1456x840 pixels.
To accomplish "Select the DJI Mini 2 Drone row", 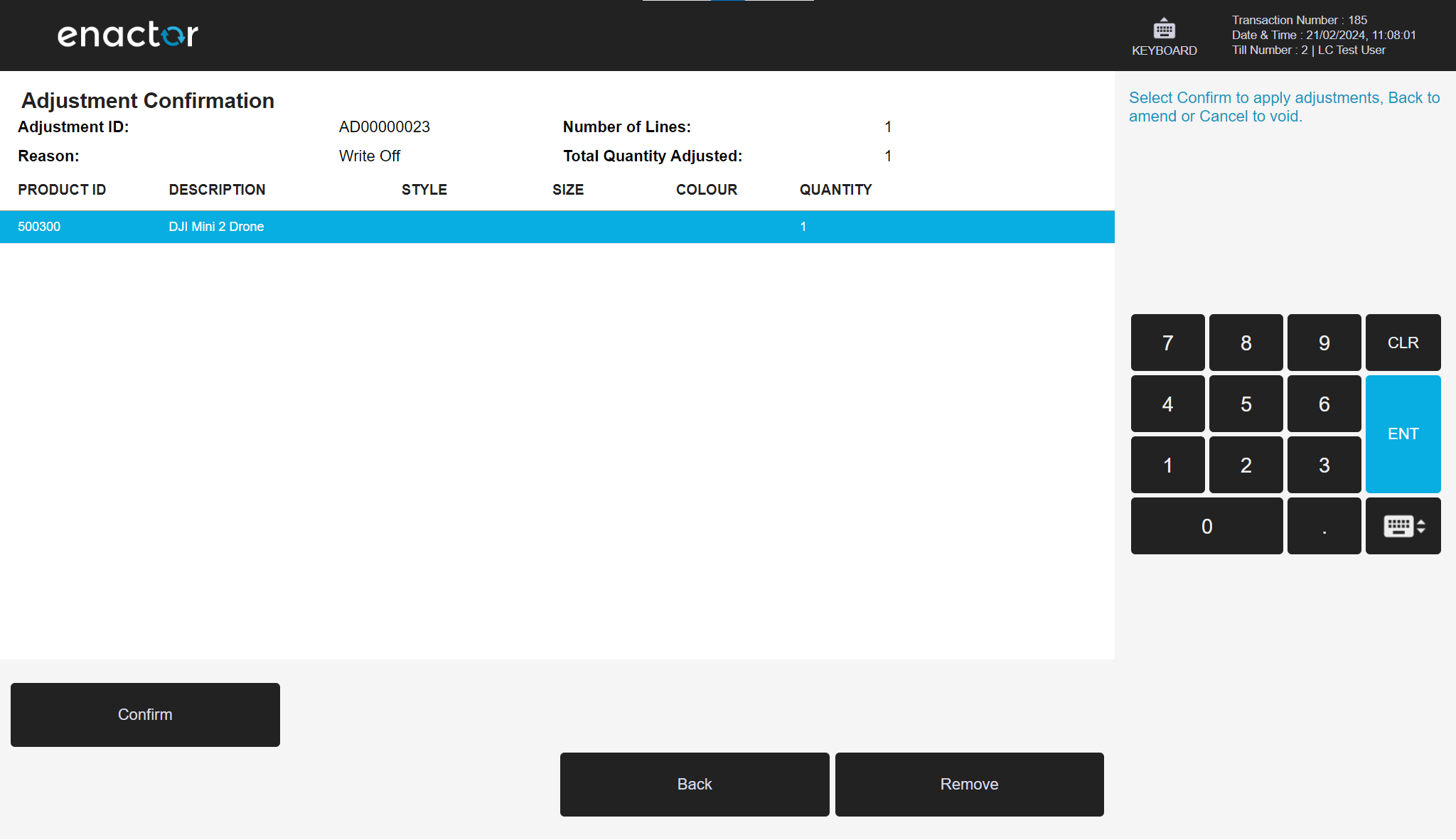I will pos(557,227).
